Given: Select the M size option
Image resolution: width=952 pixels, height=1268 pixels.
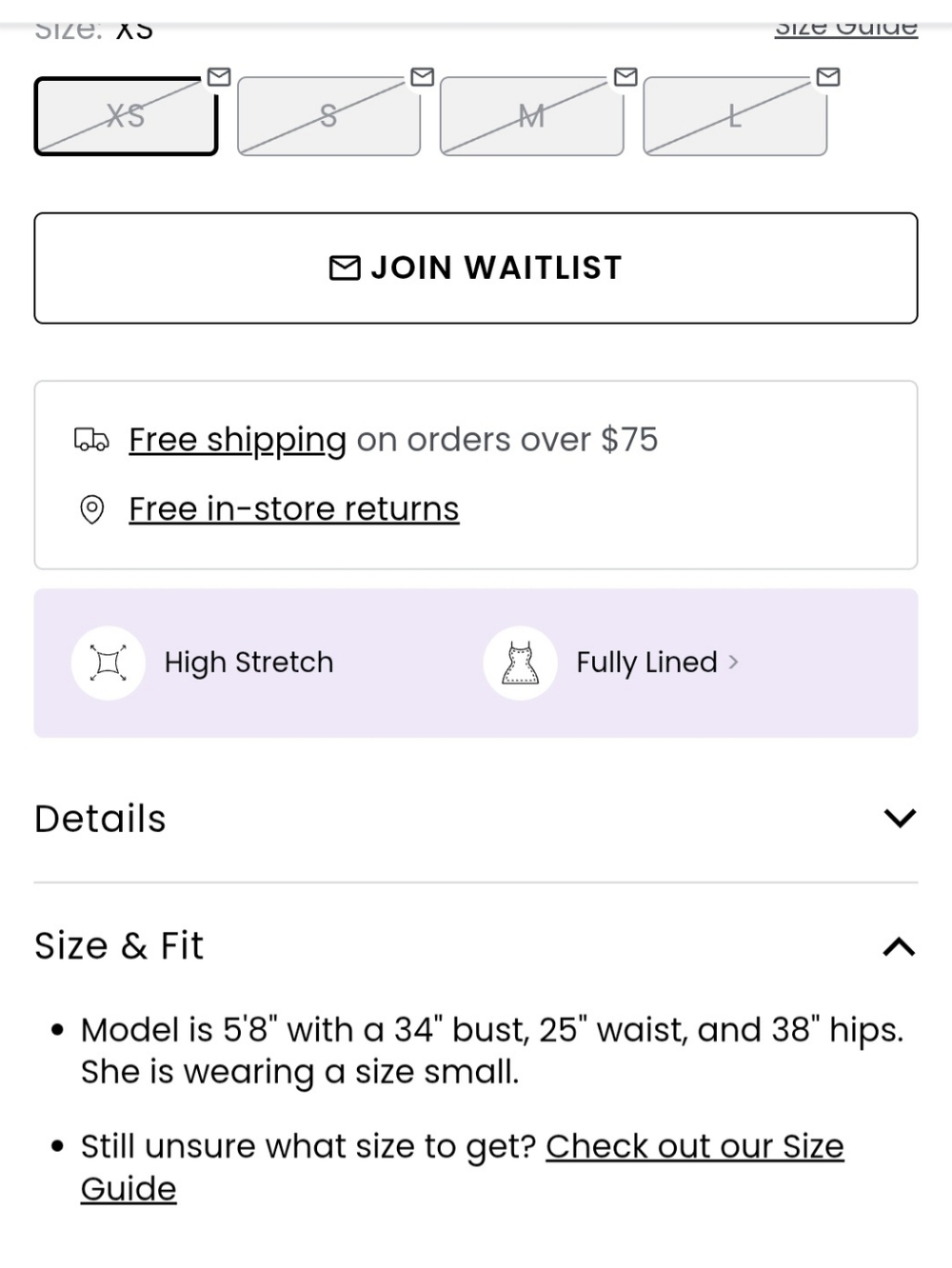Looking at the screenshot, I should coord(531,116).
